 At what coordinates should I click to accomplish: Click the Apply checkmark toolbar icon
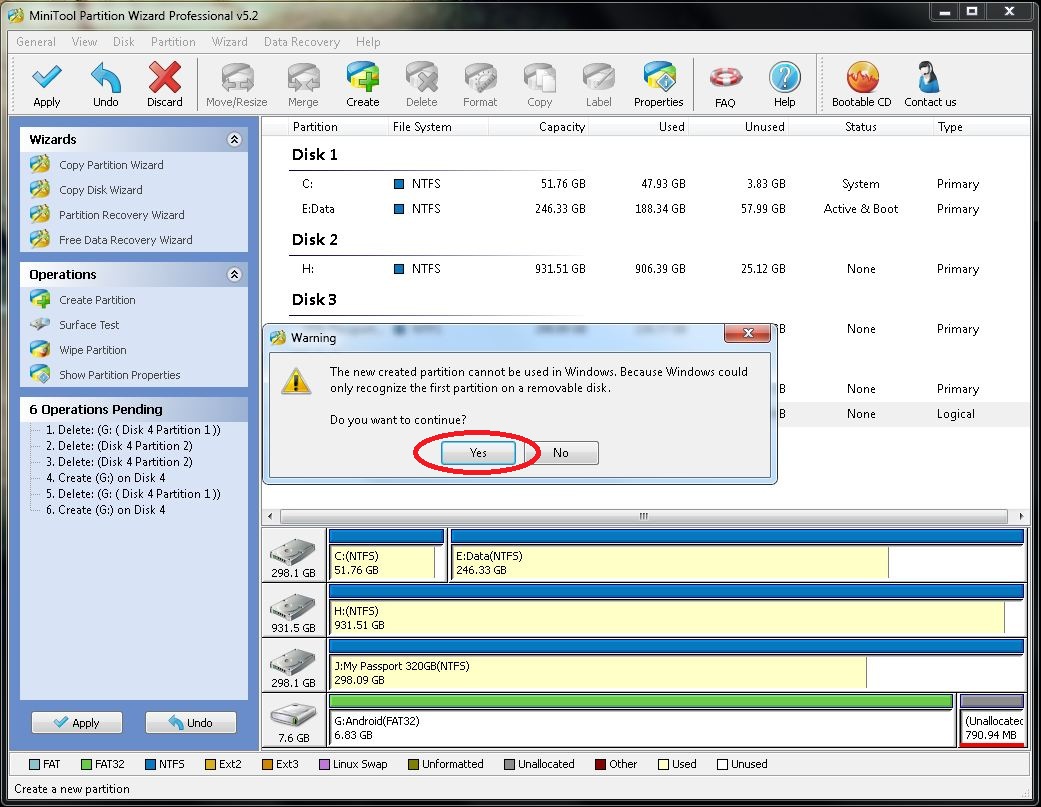pos(46,77)
